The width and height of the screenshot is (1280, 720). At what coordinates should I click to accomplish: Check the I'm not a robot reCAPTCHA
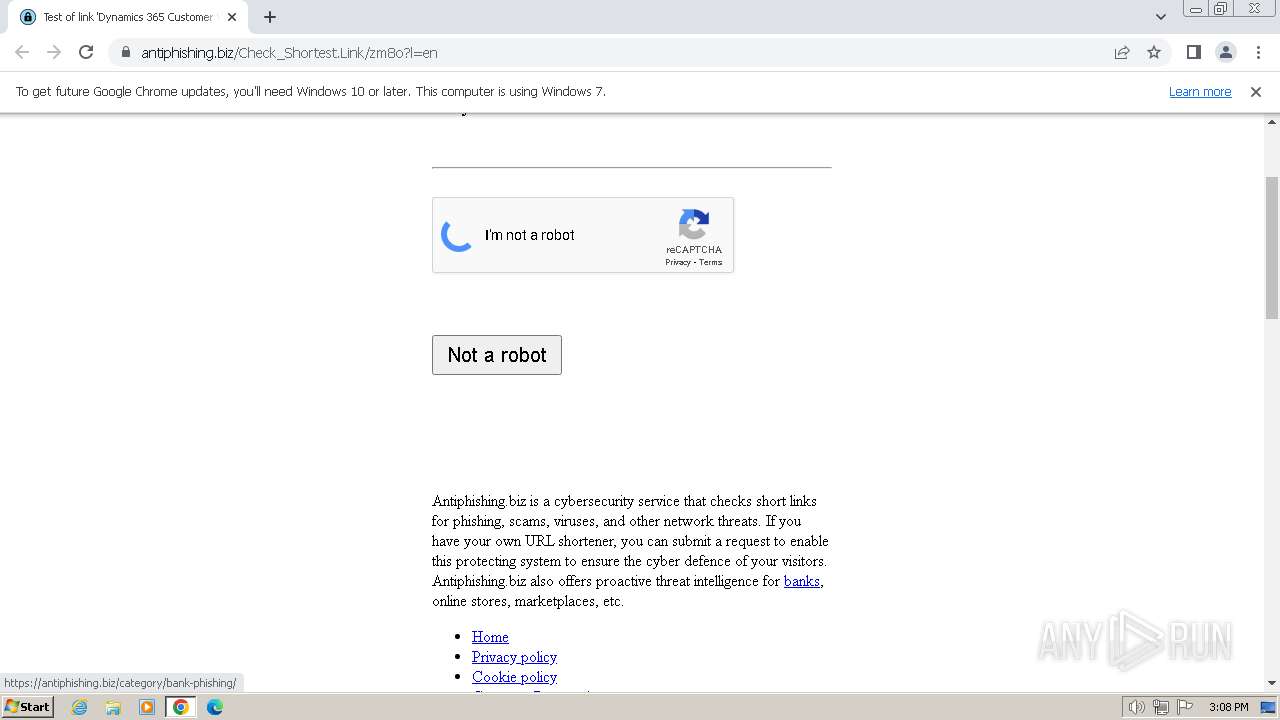[x=457, y=235]
